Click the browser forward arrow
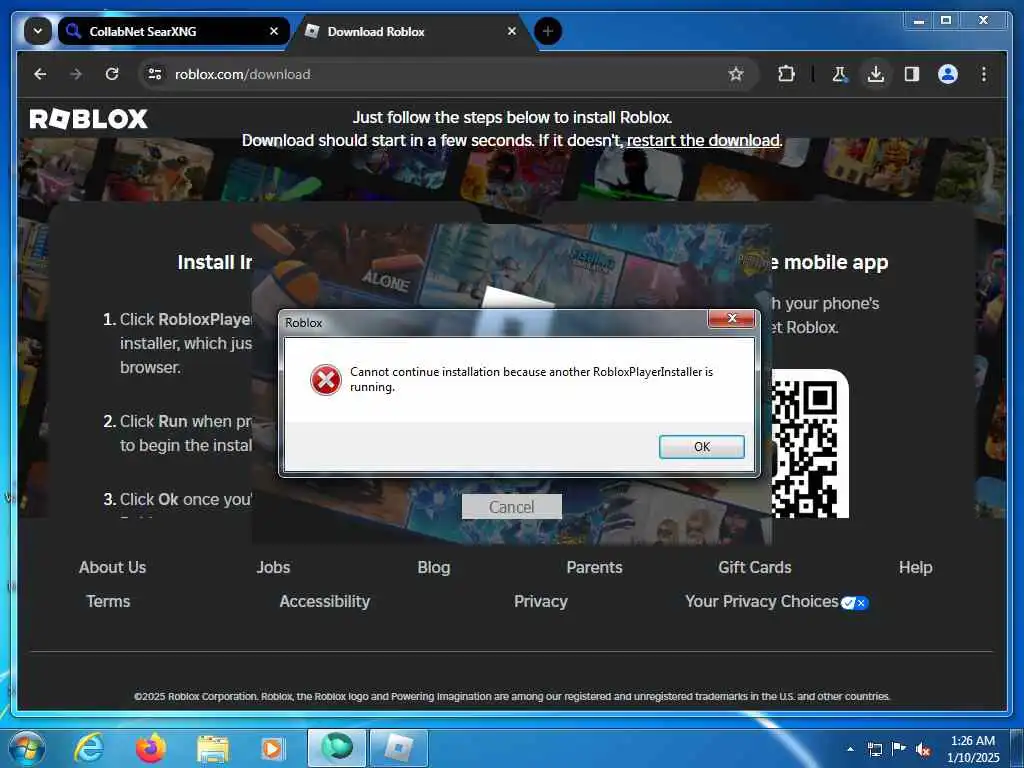 pos(76,74)
